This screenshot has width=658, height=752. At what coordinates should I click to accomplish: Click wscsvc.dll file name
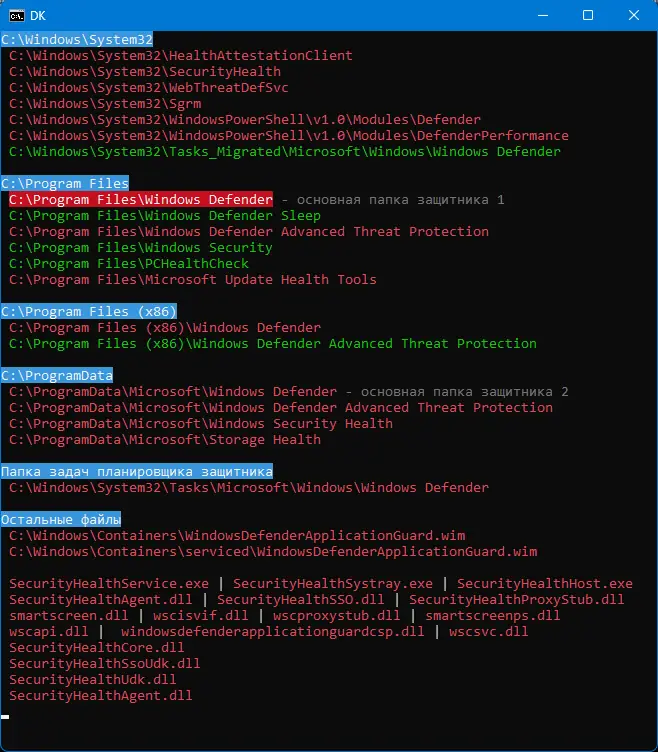489,632
